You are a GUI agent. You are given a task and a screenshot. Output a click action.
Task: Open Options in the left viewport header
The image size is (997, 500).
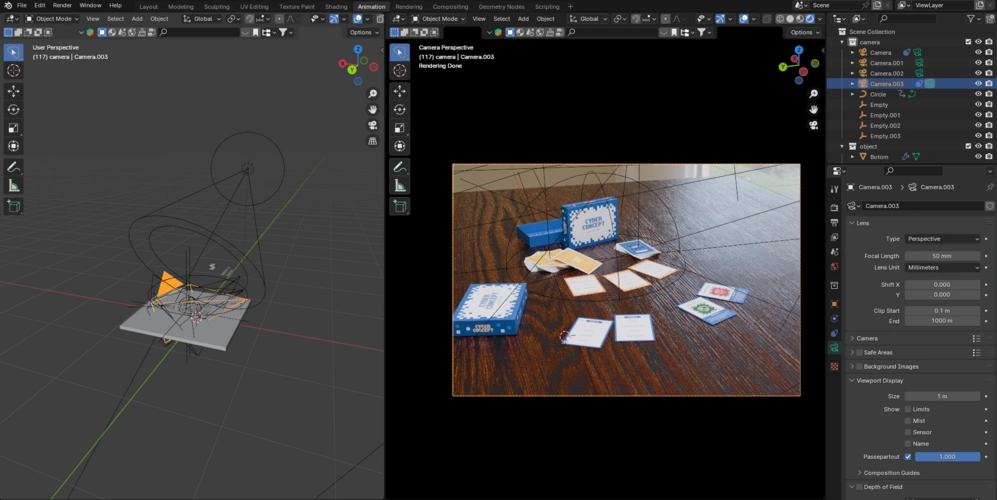tap(364, 32)
